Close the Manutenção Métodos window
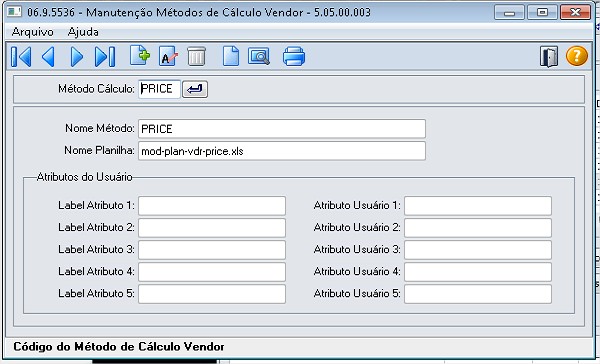This screenshot has height=364, width=600. (575, 12)
